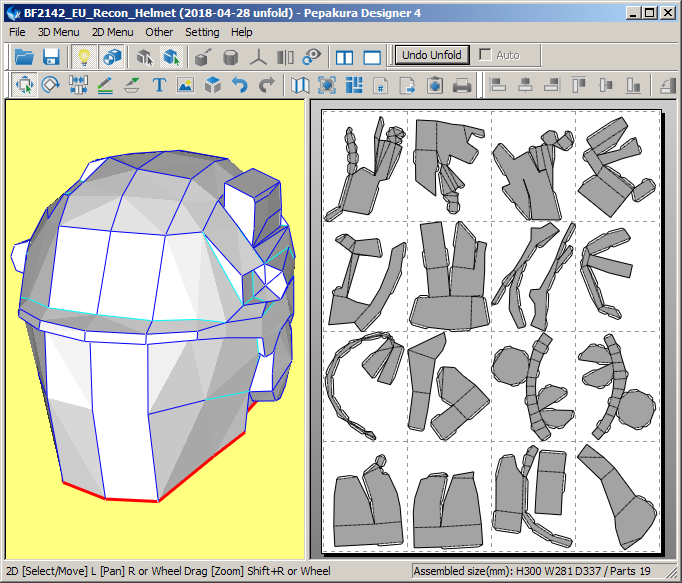Open the 3D Menu

click(58, 32)
